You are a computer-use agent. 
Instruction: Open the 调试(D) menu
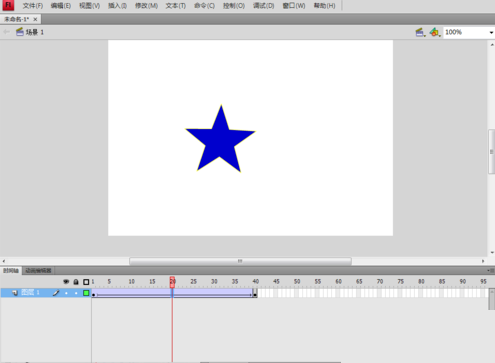pyautogui.click(x=263, y=6)
